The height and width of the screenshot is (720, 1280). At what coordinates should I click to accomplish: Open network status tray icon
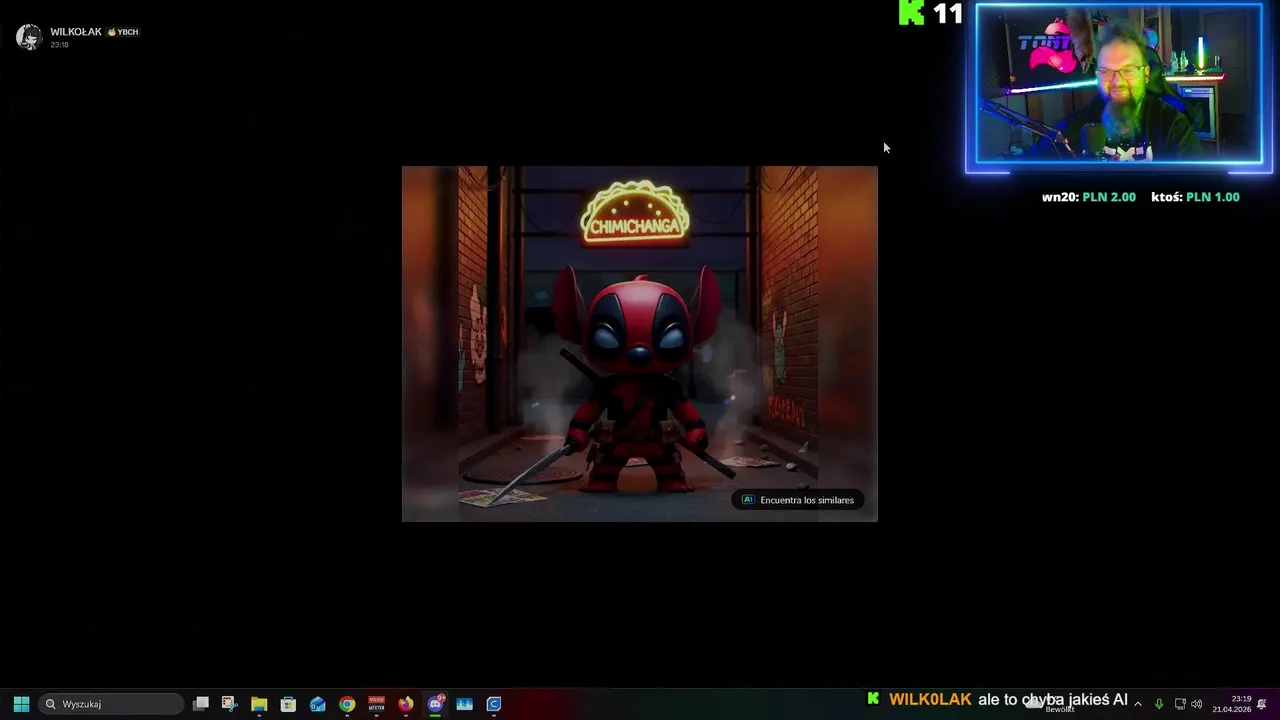(x=1180, y=704)
